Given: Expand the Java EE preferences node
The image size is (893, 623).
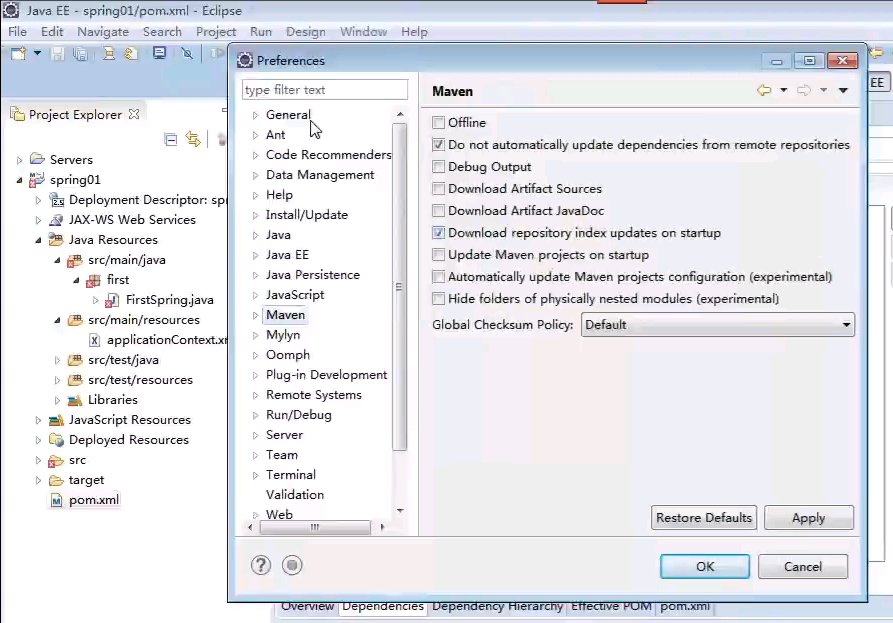Looking at the screenshot, I should 255,255.
